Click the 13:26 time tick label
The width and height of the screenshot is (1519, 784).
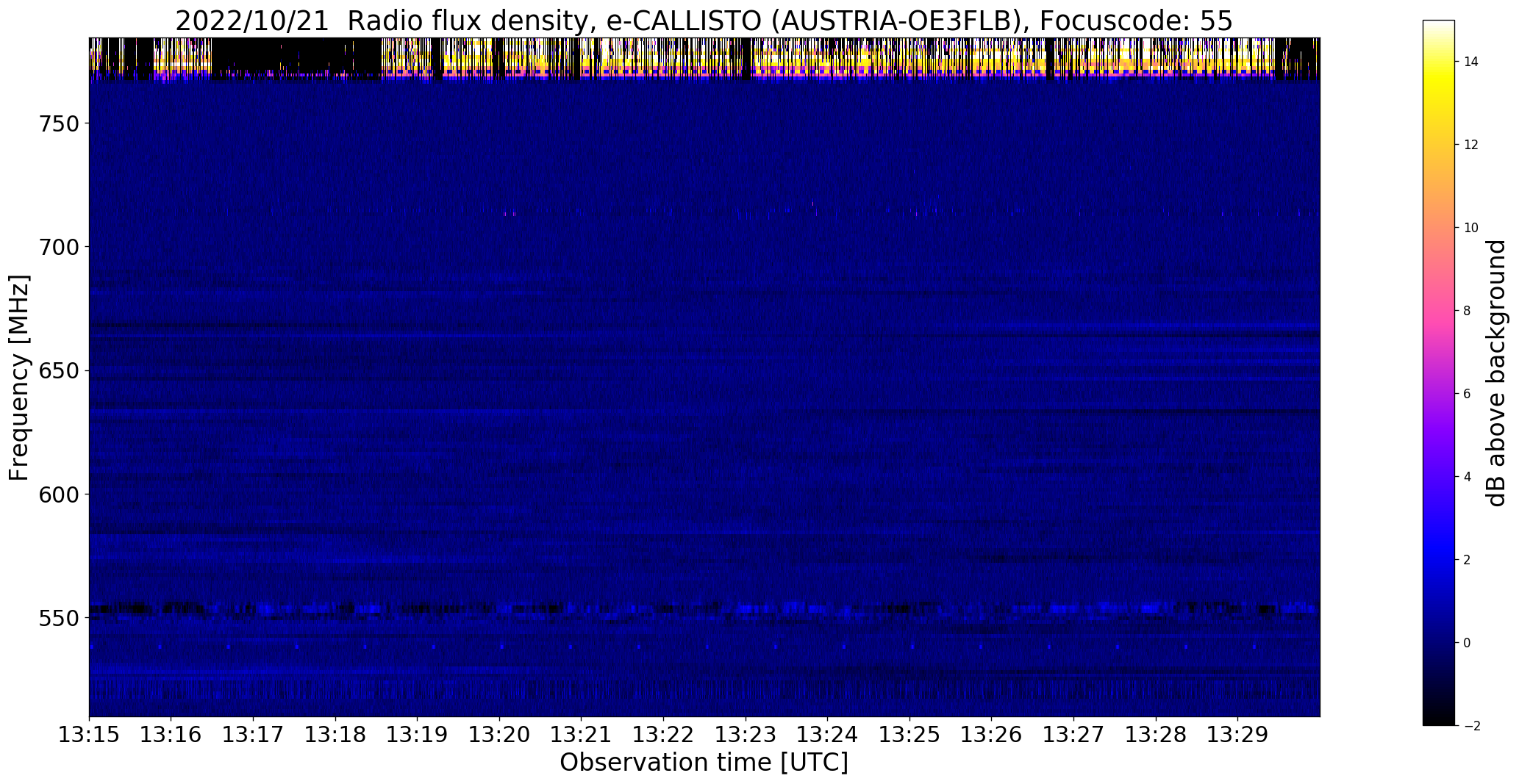(x=992, y=735)
